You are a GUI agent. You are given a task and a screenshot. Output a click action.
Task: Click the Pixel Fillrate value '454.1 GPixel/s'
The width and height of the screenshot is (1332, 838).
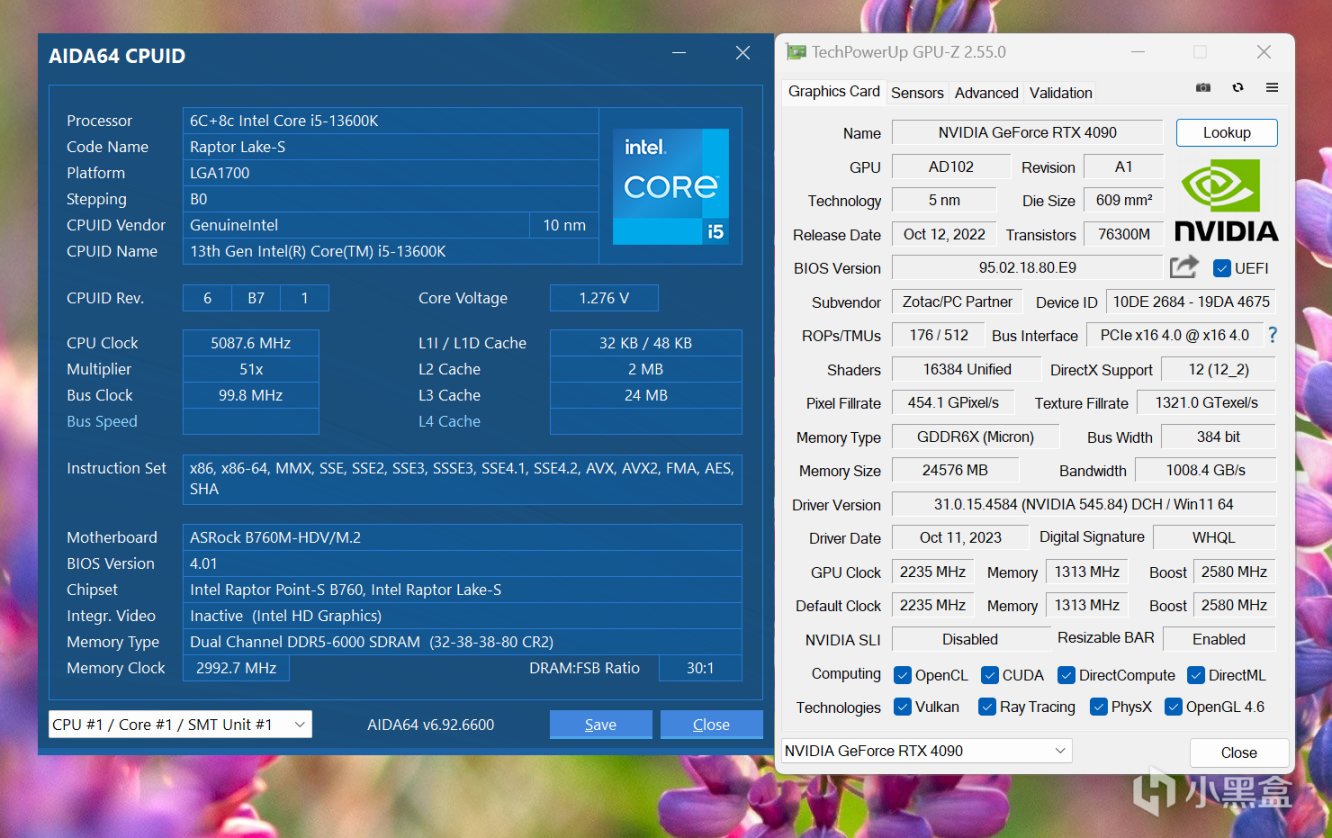click(953, 403)
